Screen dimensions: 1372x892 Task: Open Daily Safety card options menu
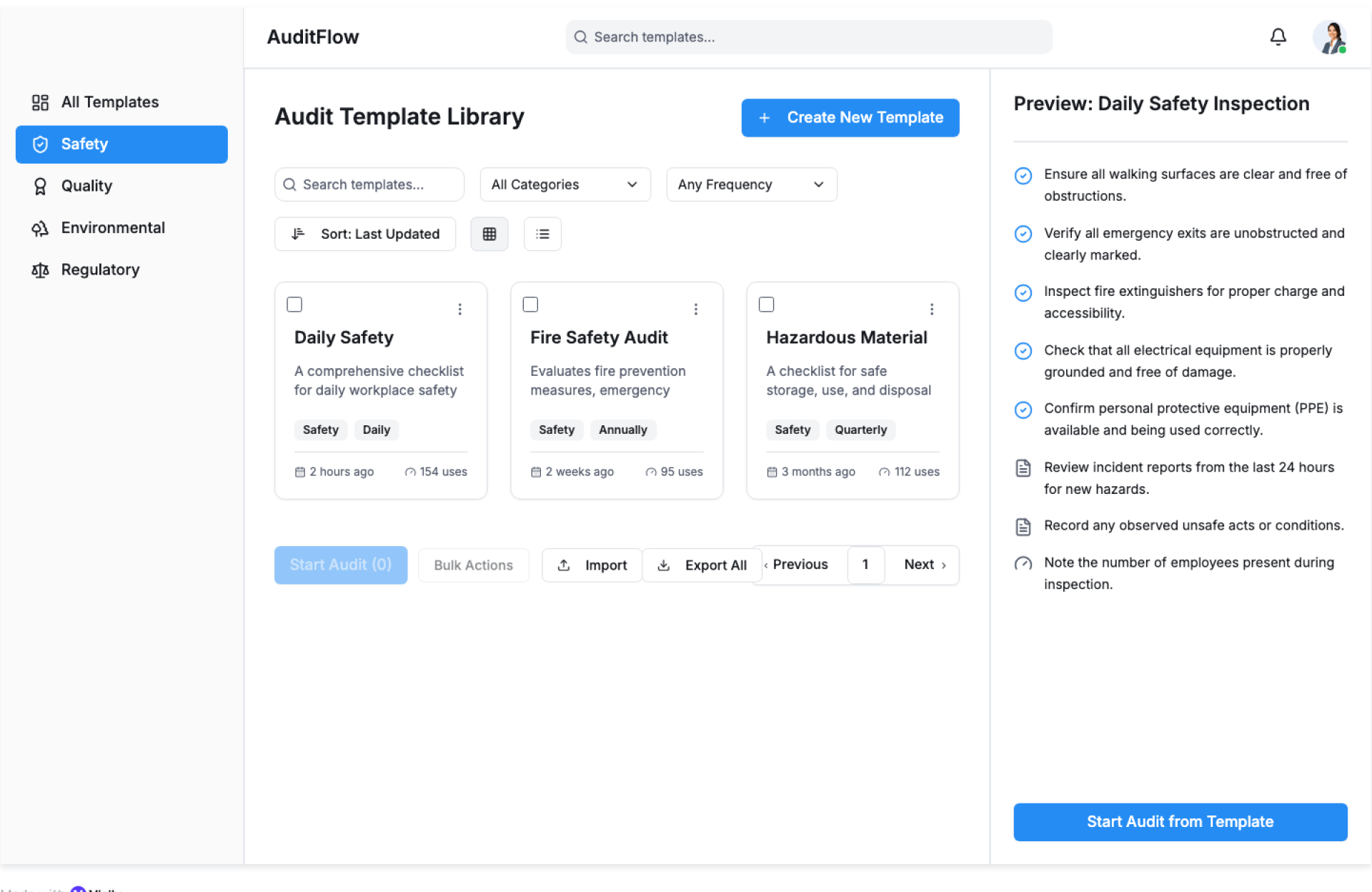point(460,309)
